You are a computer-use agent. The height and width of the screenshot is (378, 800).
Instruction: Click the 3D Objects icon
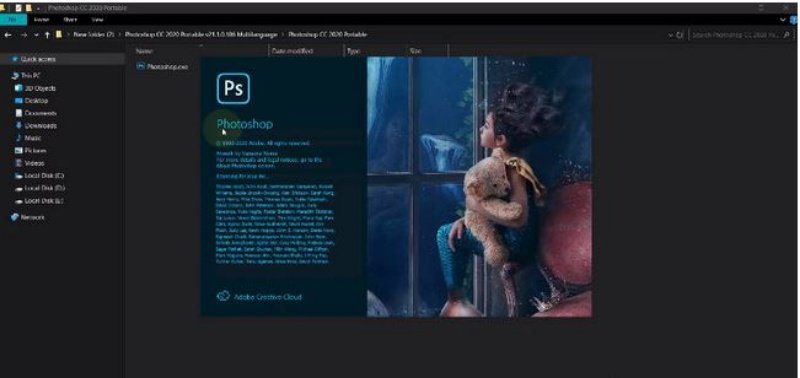19,88
